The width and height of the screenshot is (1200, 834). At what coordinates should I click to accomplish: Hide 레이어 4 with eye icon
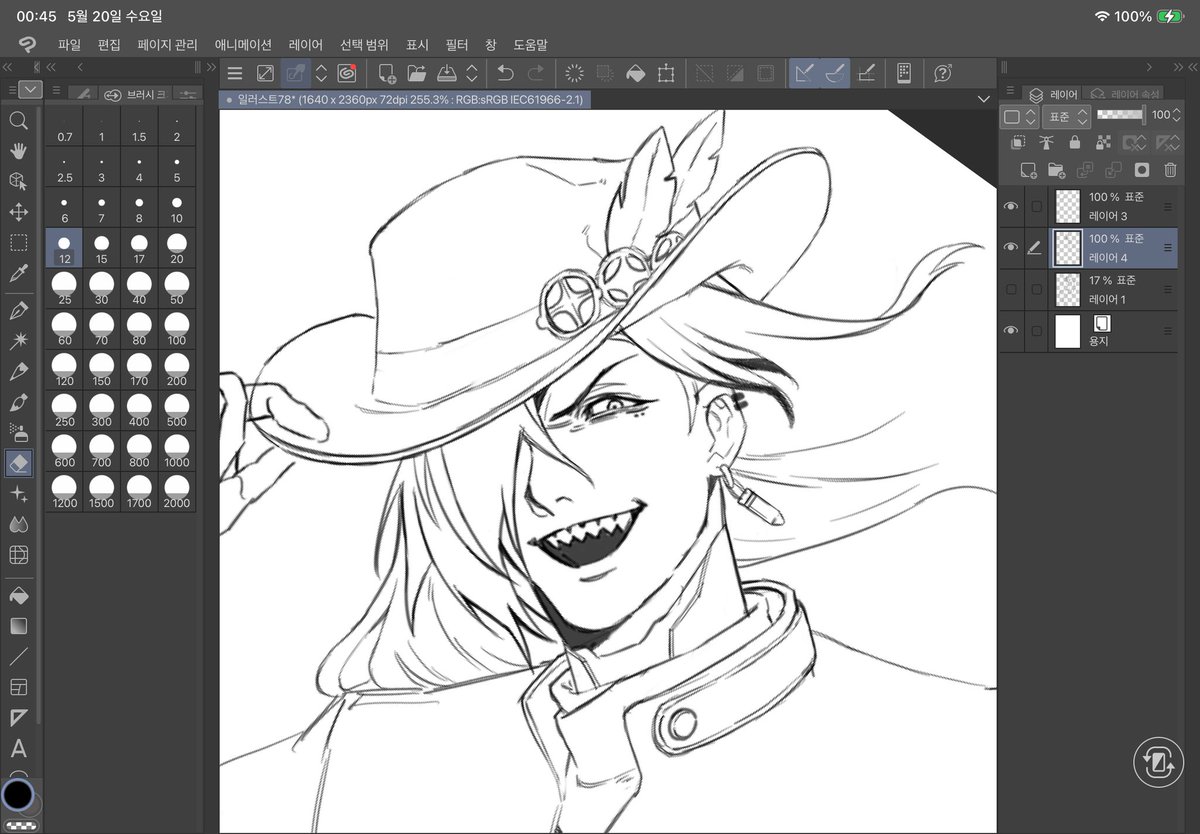point(1011,248)
